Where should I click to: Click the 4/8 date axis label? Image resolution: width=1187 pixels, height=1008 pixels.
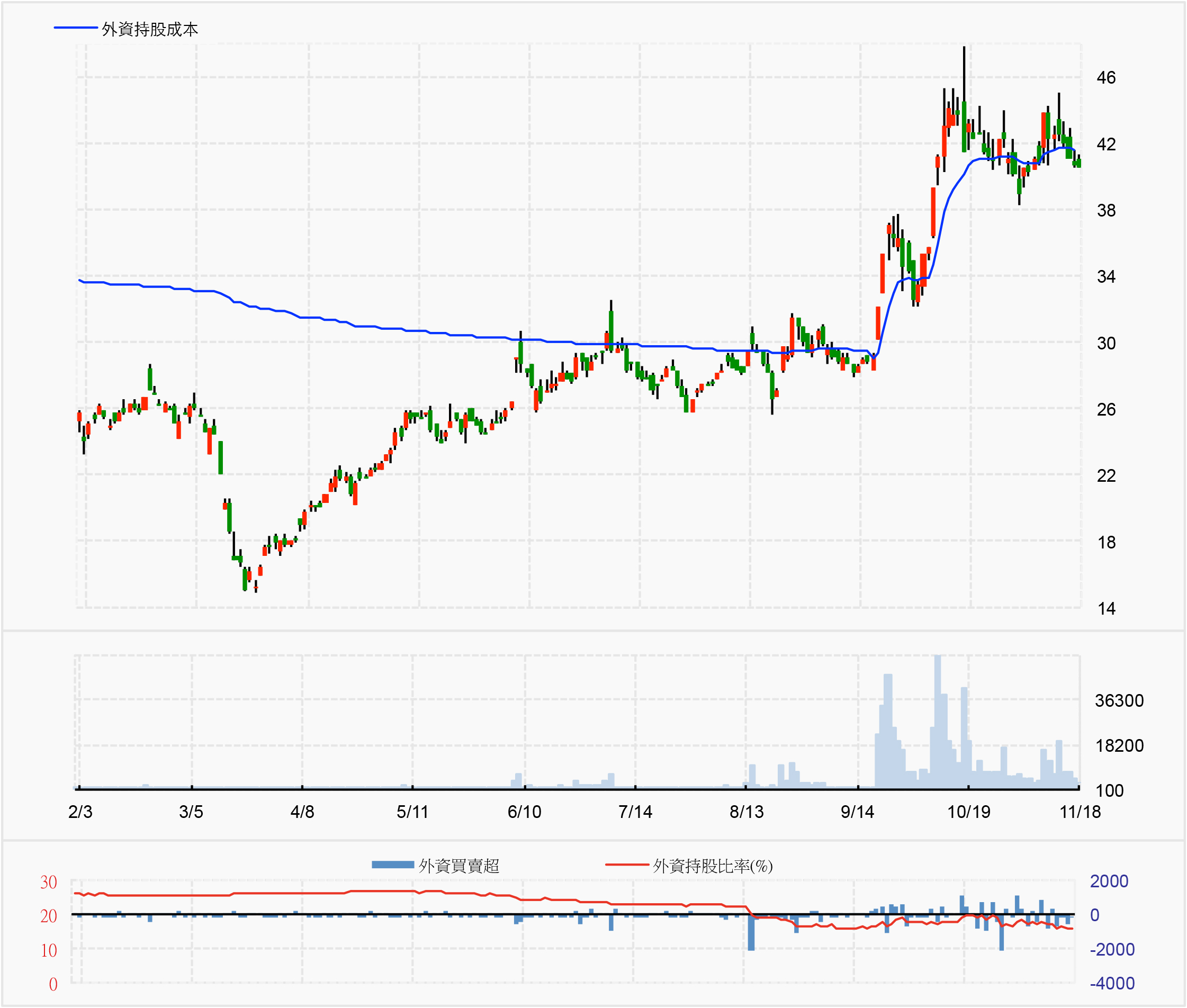(302, 812)
